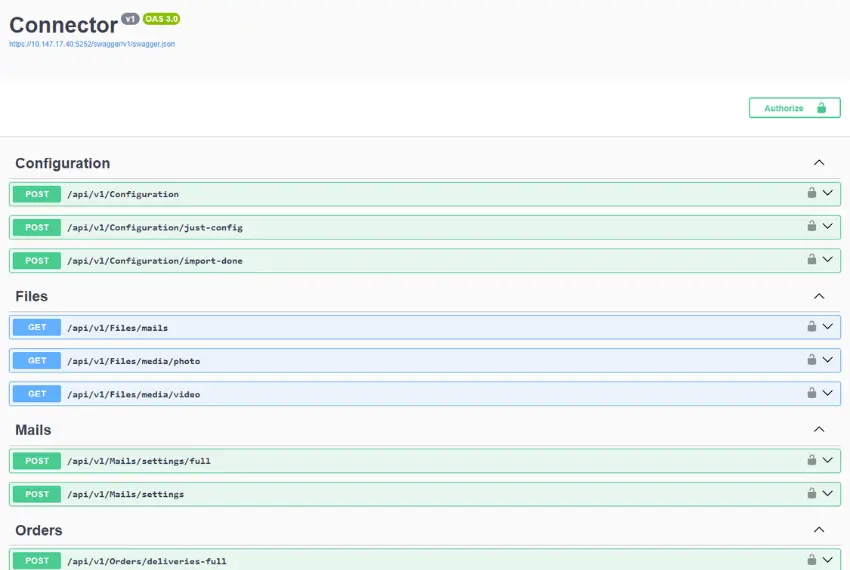Collapse the Files section chevron
This screenshot has height=570, width=850.
(819, 296)
